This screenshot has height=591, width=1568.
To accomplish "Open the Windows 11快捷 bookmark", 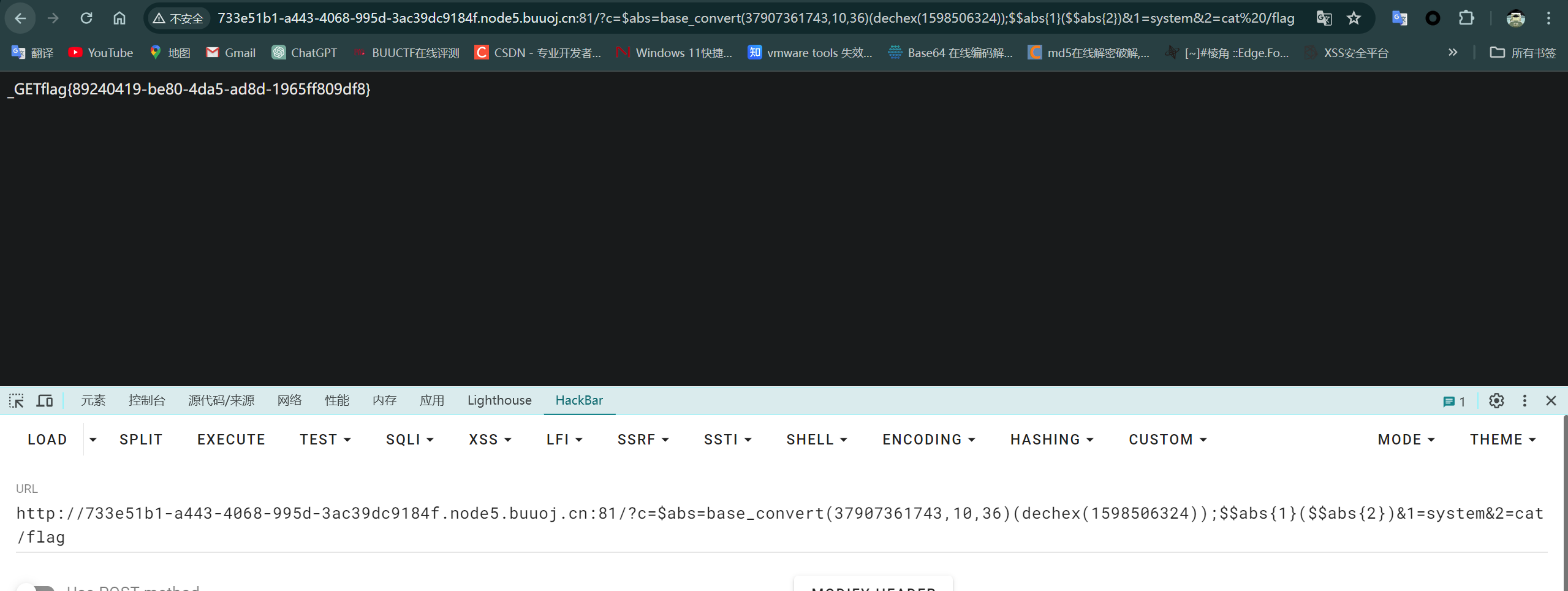I will (675, 53).
